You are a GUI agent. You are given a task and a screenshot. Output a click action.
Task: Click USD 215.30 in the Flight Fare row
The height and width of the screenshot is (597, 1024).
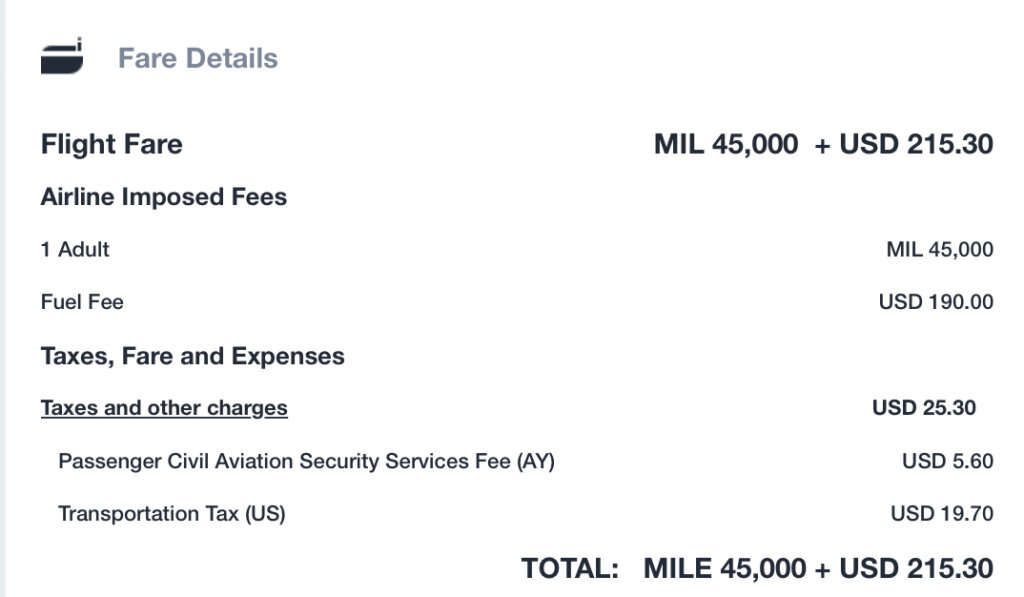[x=916, y=145]
